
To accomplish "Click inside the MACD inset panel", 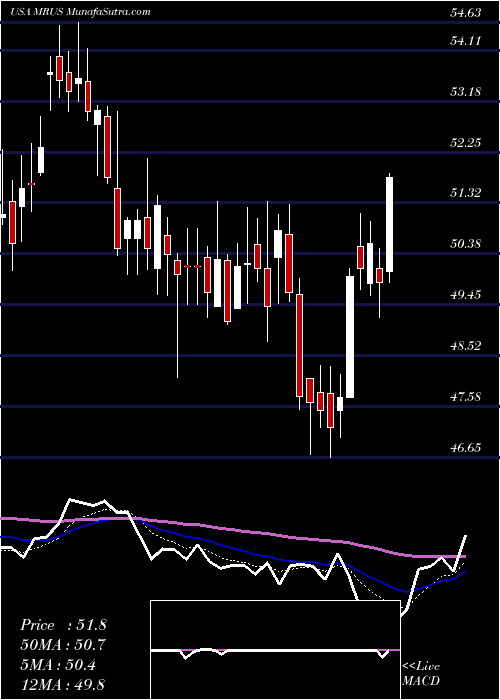I will (x=275, y=650).
